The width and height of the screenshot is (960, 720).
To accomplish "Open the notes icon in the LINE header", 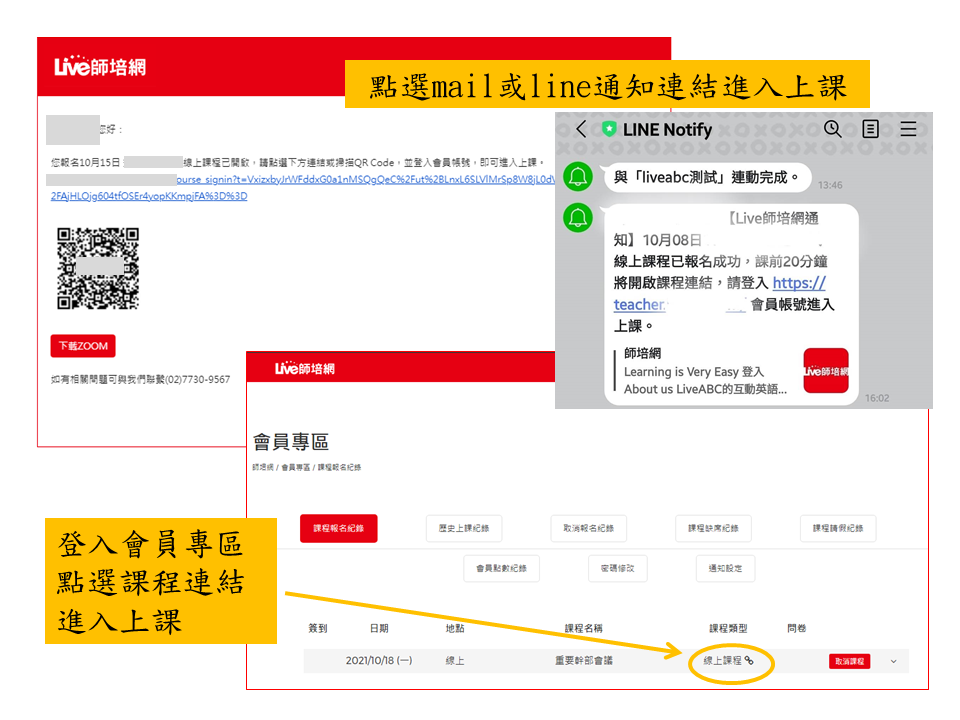I will [x=871, y=129].
